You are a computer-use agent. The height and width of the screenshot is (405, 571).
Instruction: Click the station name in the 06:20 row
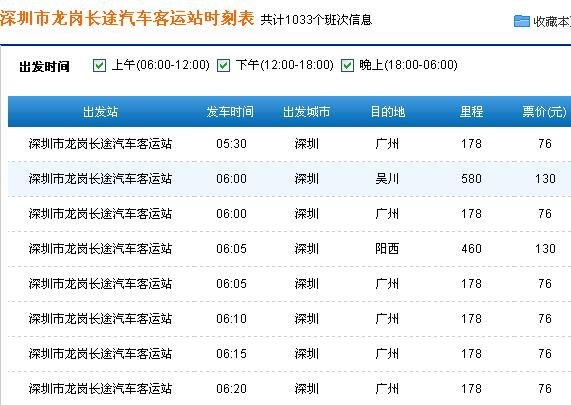[100, 389]
